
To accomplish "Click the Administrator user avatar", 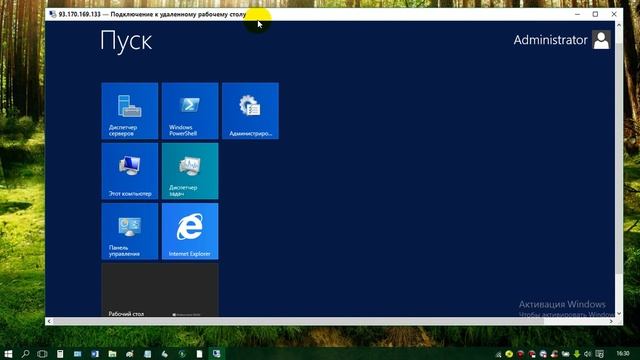I will pyautogui.click(x=601, y=40).
